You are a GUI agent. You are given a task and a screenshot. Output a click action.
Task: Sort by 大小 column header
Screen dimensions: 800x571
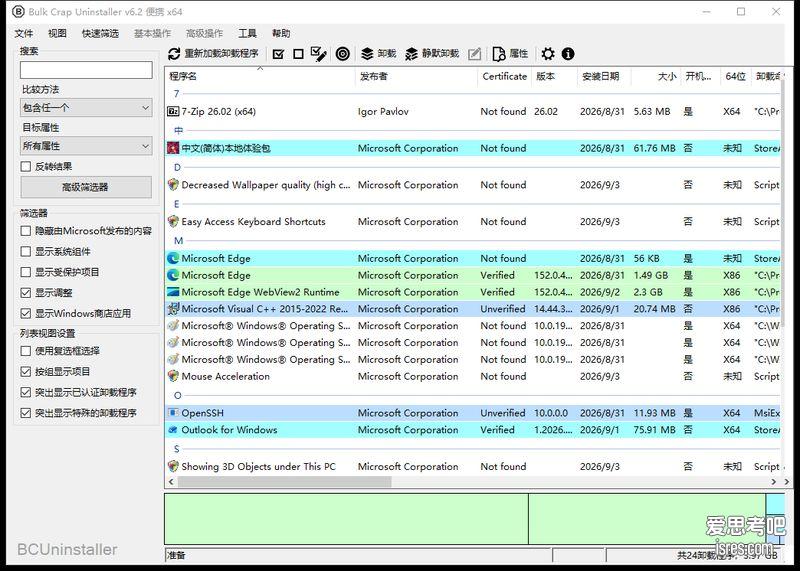point(656,77)
